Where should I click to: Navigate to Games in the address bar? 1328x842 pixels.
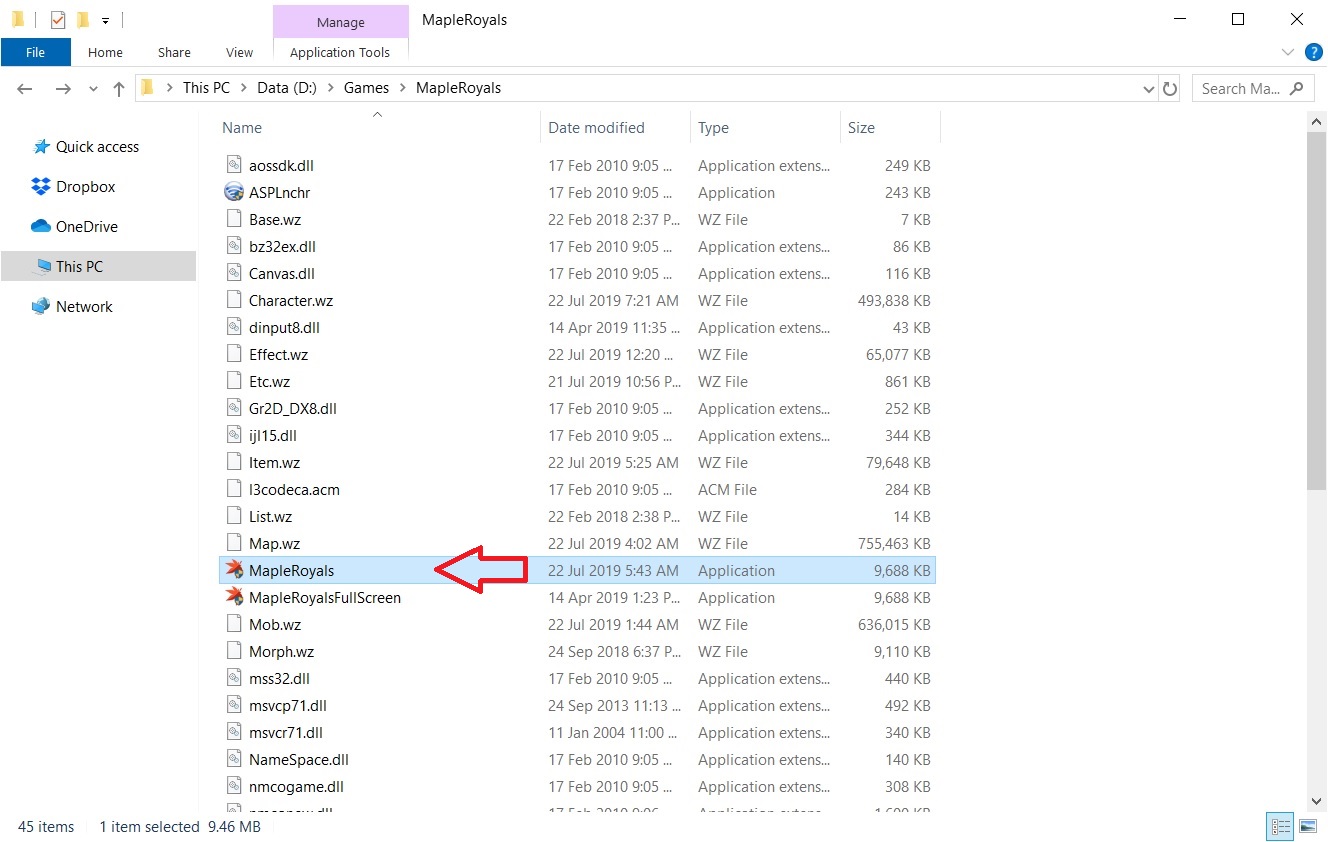pos(366,88)
